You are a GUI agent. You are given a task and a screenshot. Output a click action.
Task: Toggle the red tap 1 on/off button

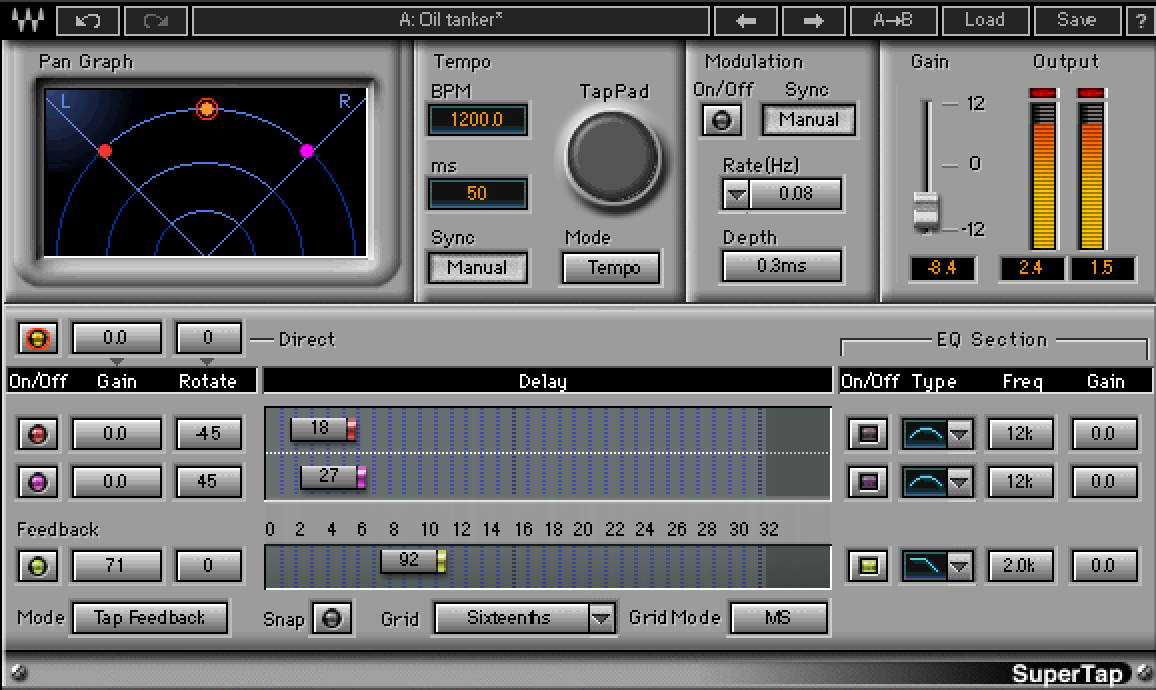[38, 434]
